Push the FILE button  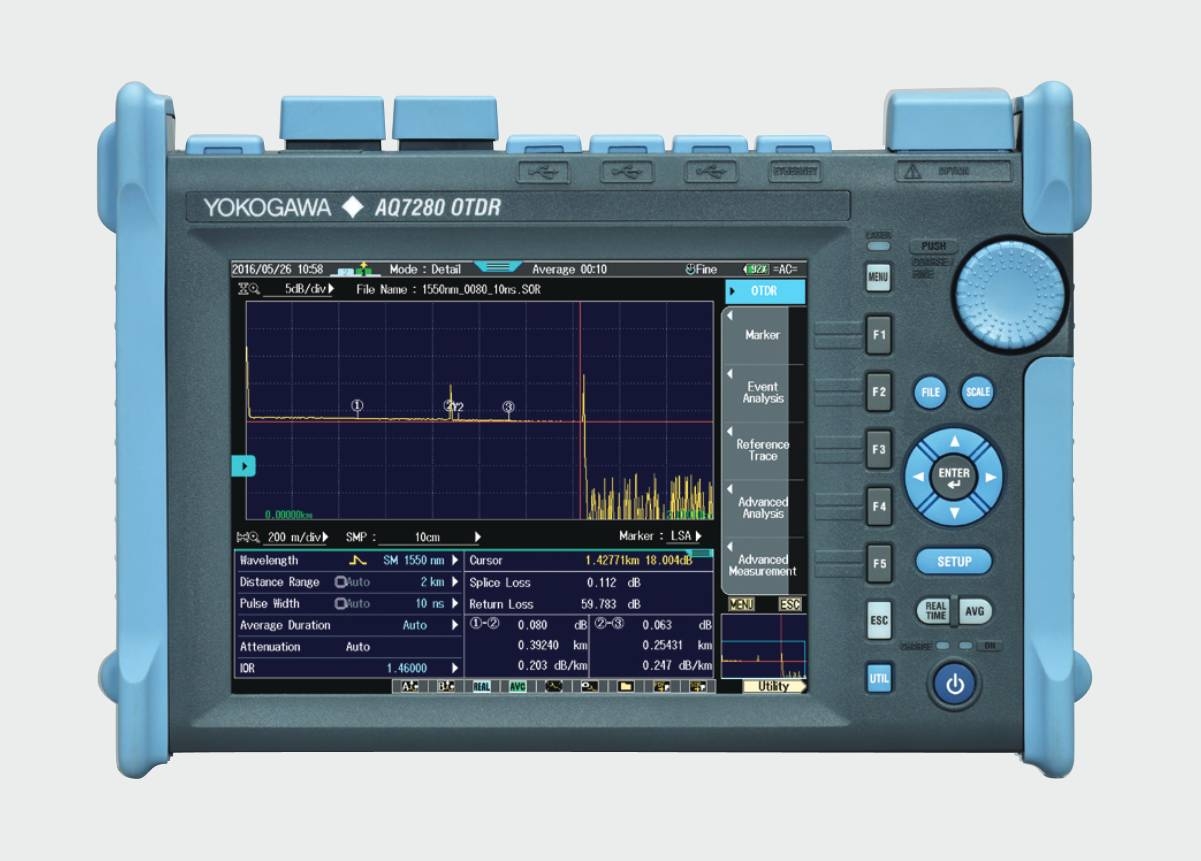[x=930, y=392]
